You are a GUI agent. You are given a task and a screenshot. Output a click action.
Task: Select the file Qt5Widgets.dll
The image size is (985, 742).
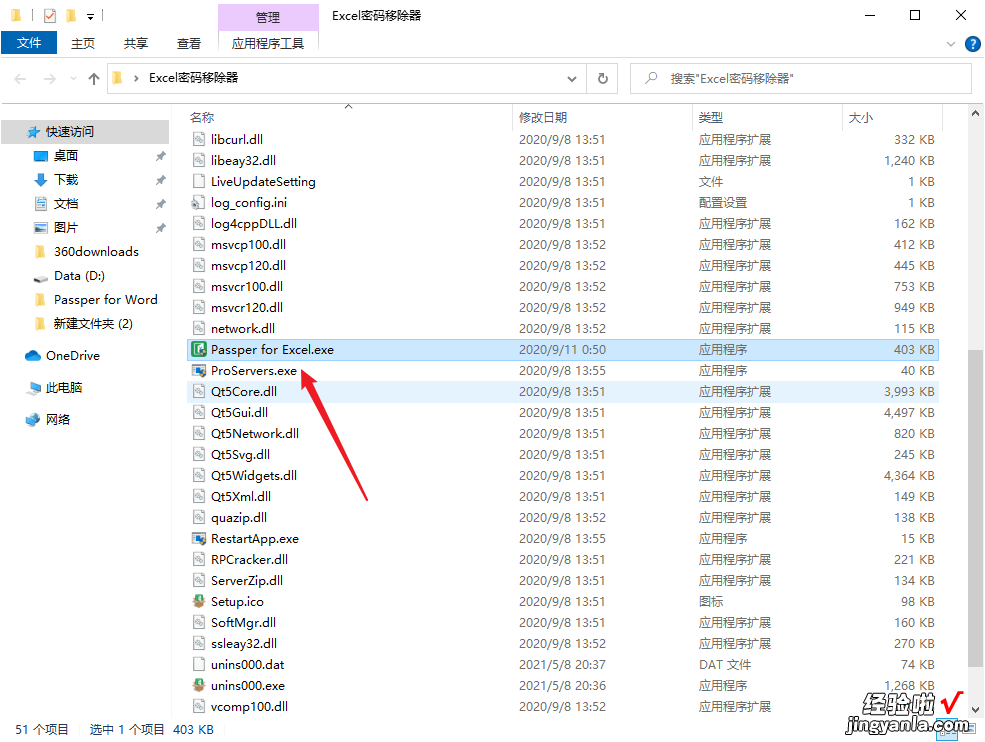(x=563, y=476)
